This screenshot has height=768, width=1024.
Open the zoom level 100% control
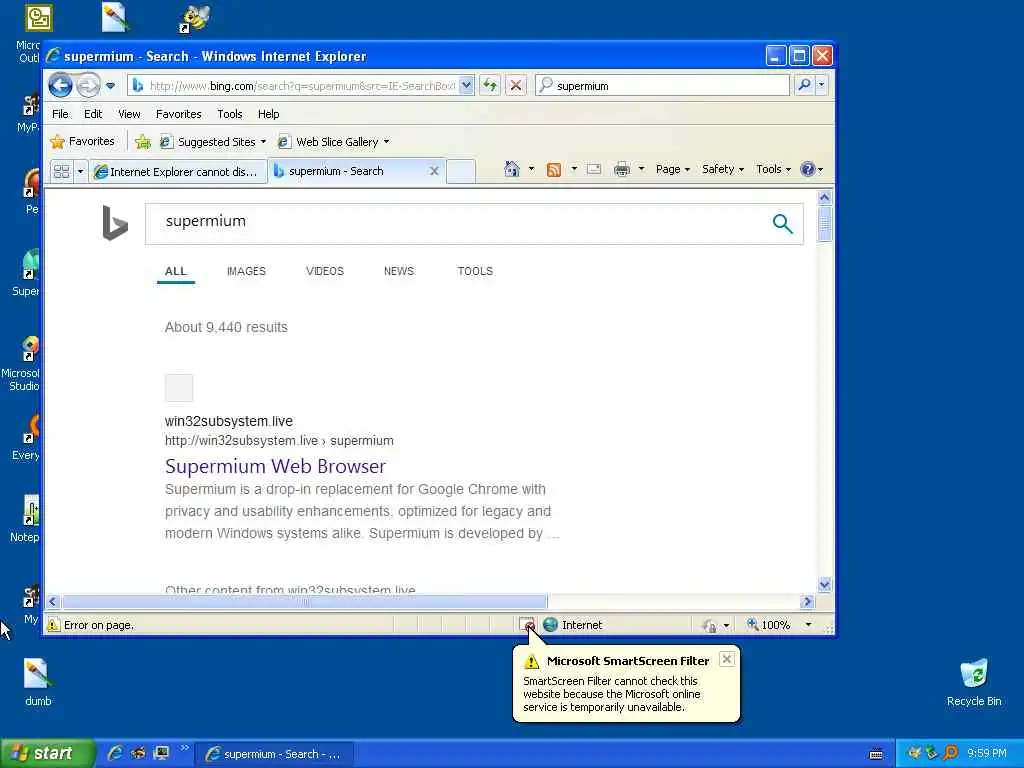pyautogui.click(x=780, y=625)
